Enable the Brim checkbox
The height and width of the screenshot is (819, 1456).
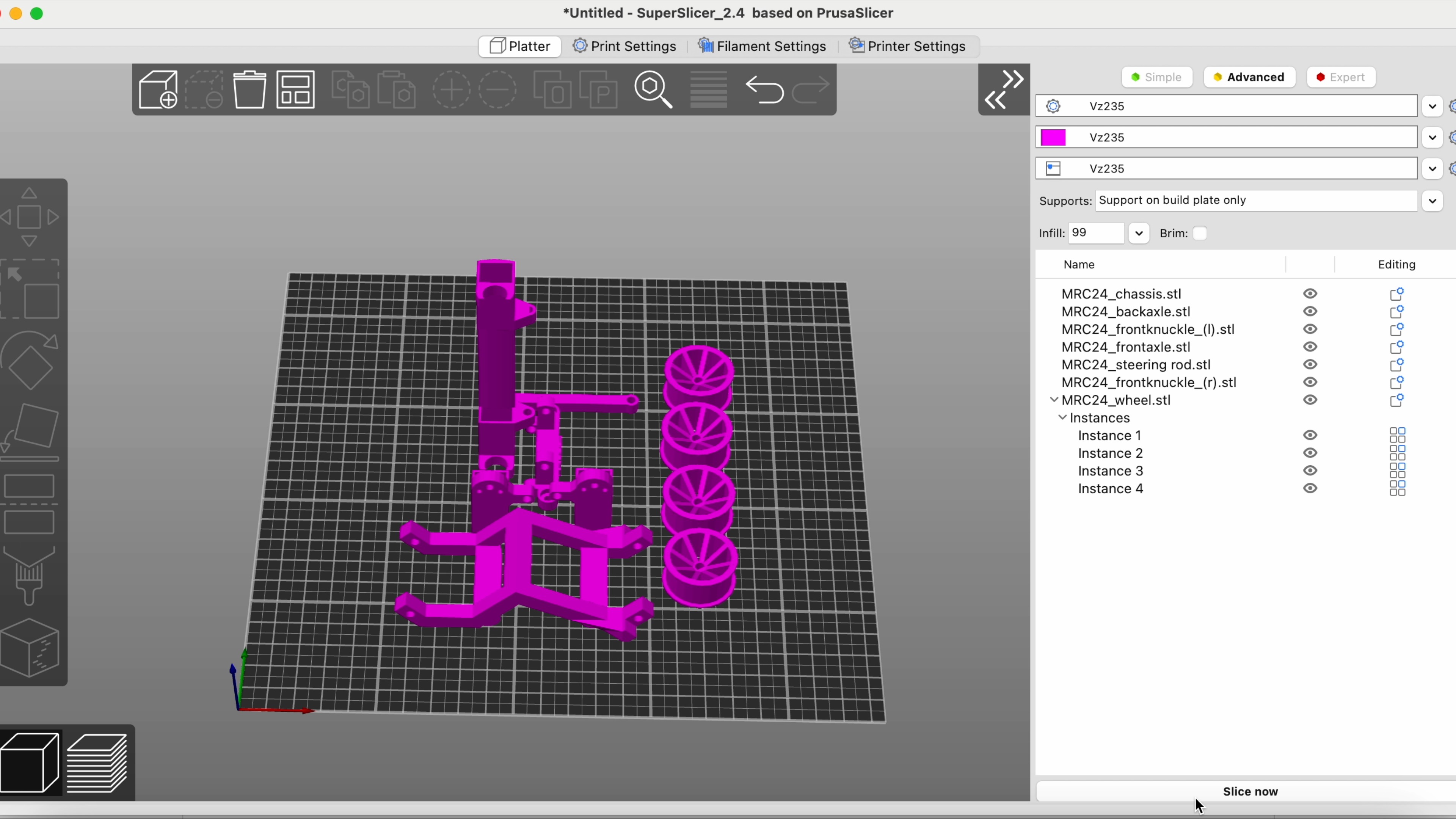point(1200,234)
